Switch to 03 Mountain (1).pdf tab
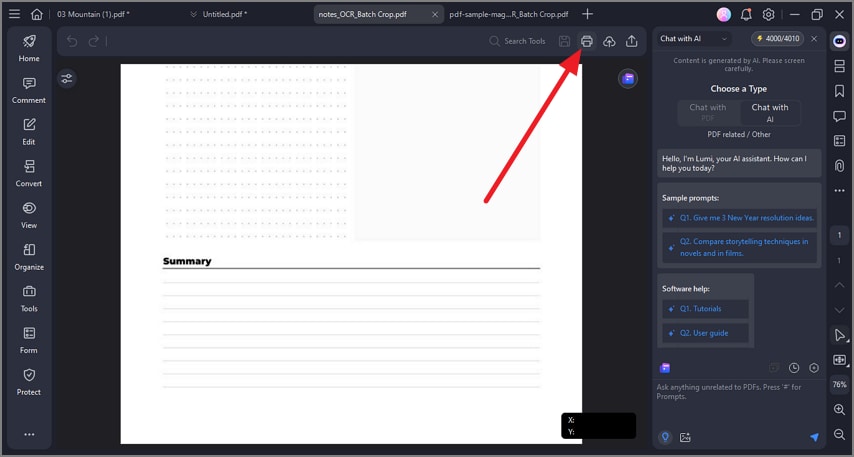 [x=93, y=14]
